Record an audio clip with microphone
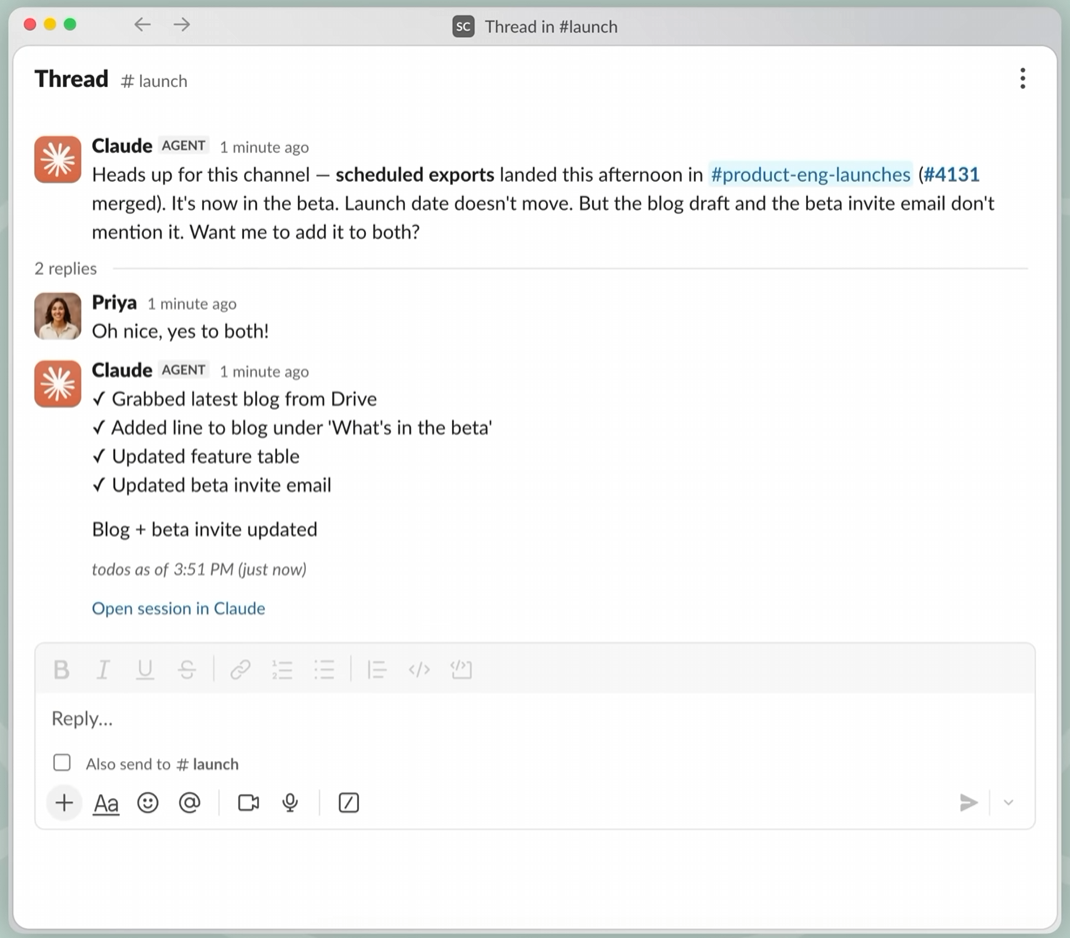The image size is (1070, 938). point(290,803)
